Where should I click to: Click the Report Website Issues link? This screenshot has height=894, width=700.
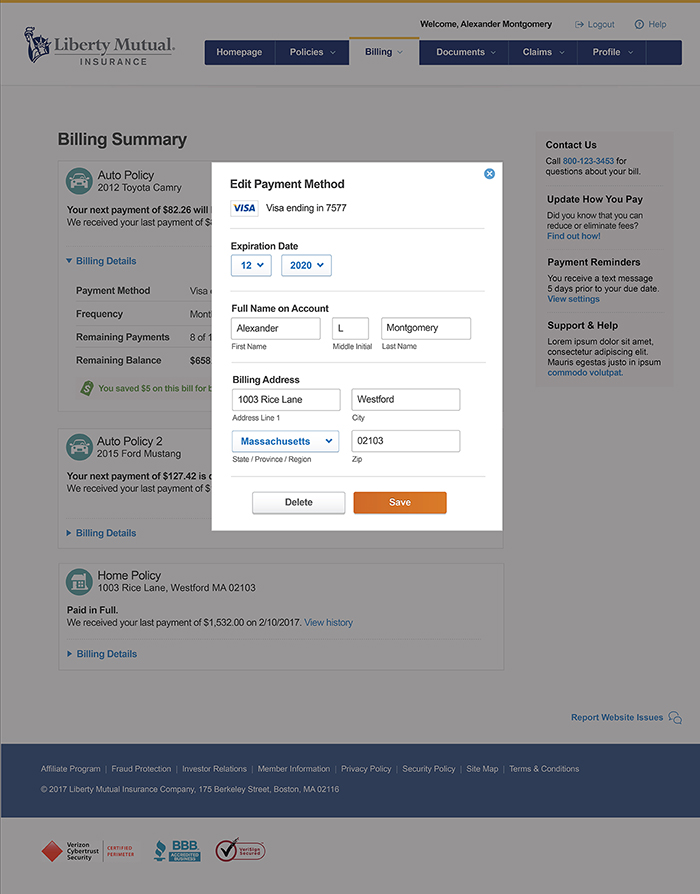click(x=617, y=717)
